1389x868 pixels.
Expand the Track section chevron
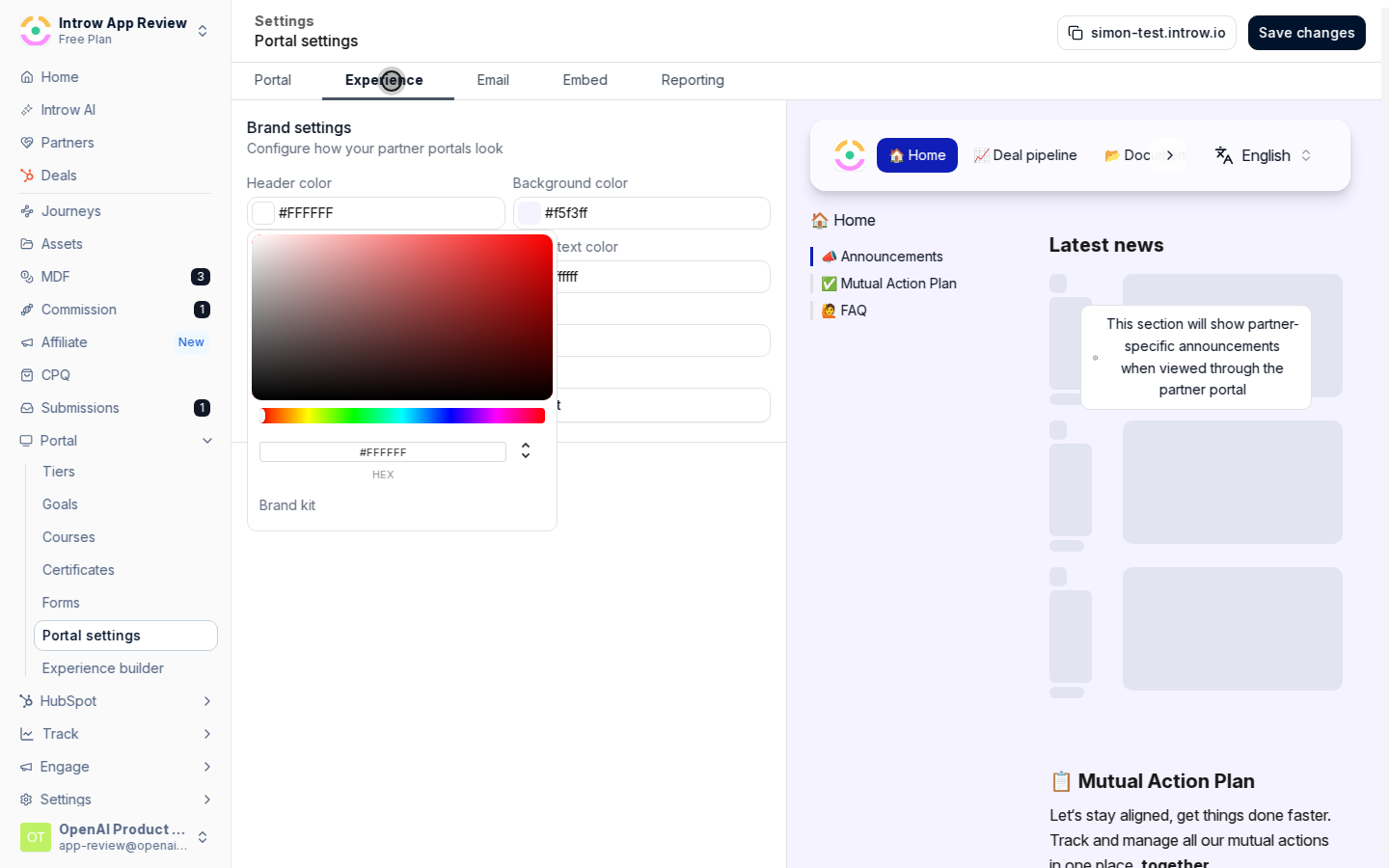(x=207, y=734)
